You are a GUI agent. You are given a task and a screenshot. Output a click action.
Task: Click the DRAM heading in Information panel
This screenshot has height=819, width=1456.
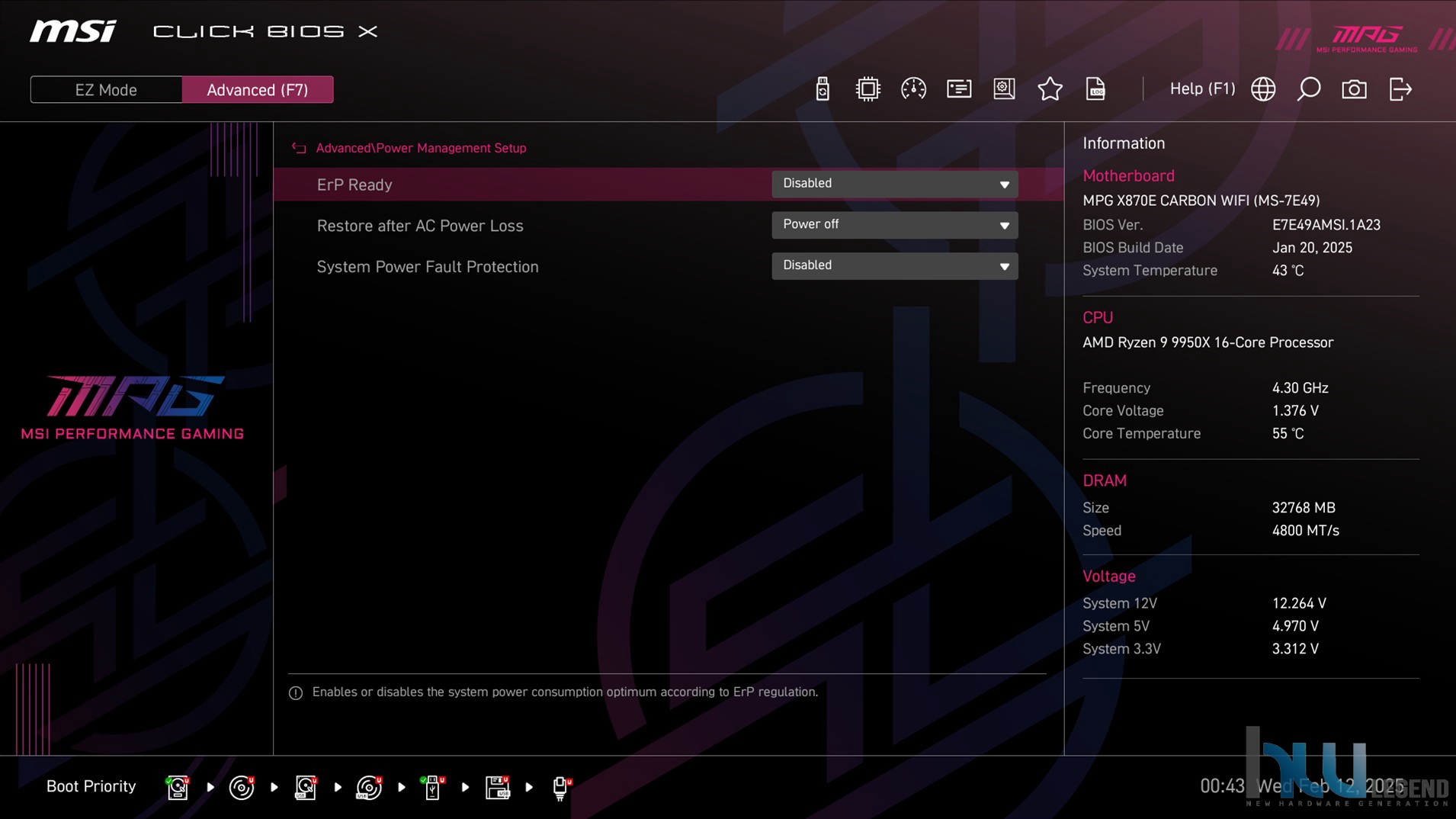[1105, 481]
